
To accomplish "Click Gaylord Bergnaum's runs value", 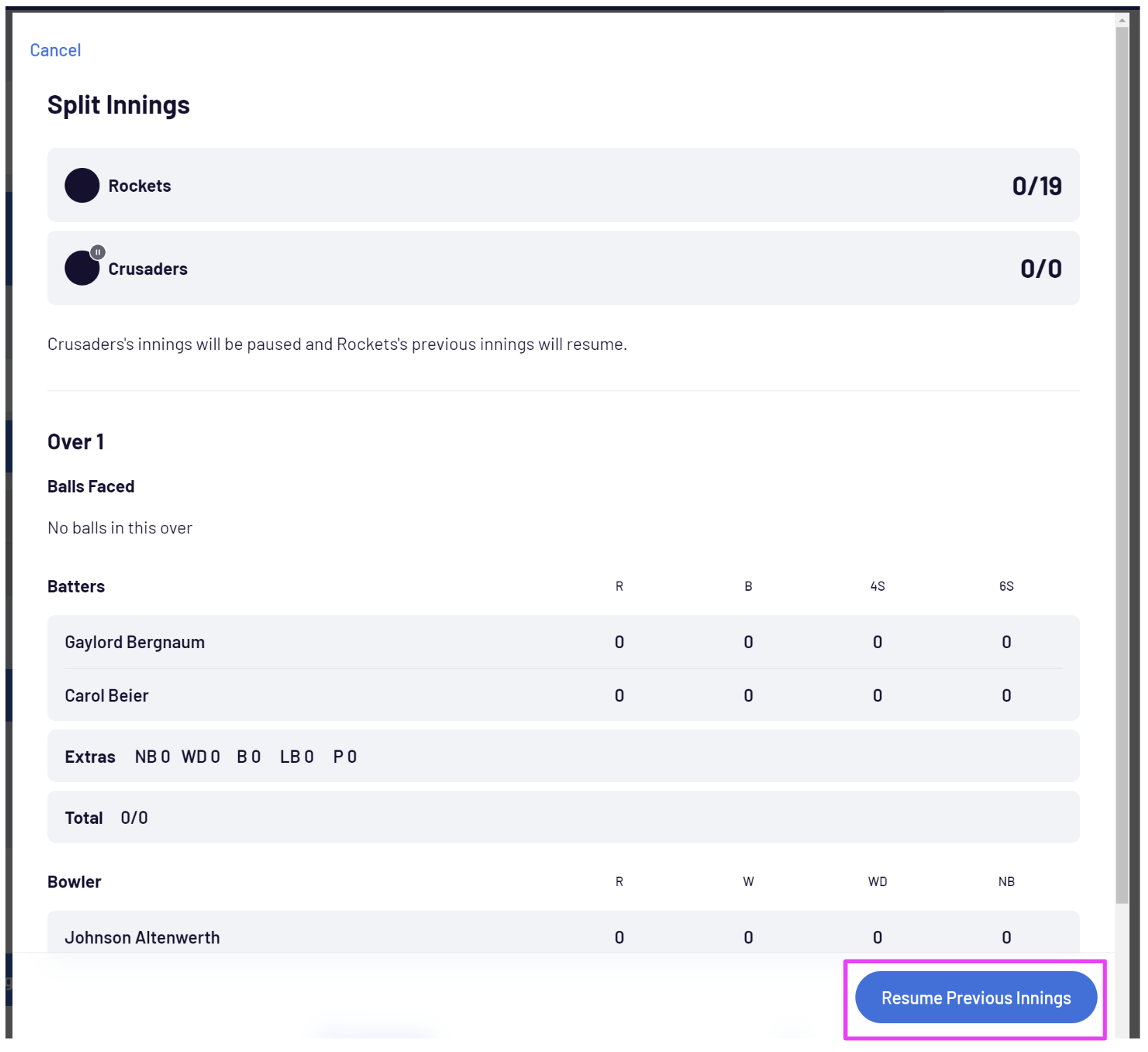I will 619,642.
